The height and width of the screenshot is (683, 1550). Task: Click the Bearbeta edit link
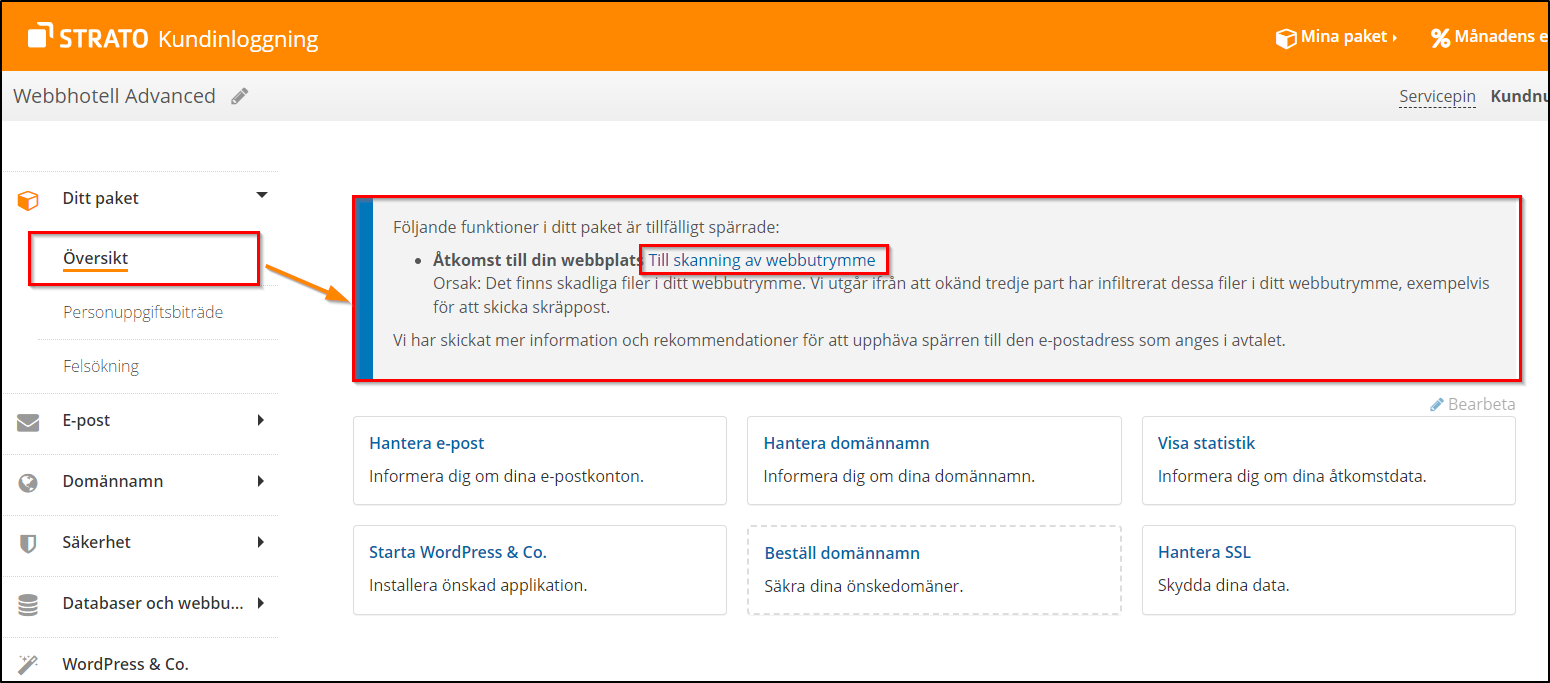(x=1473, y=404)
